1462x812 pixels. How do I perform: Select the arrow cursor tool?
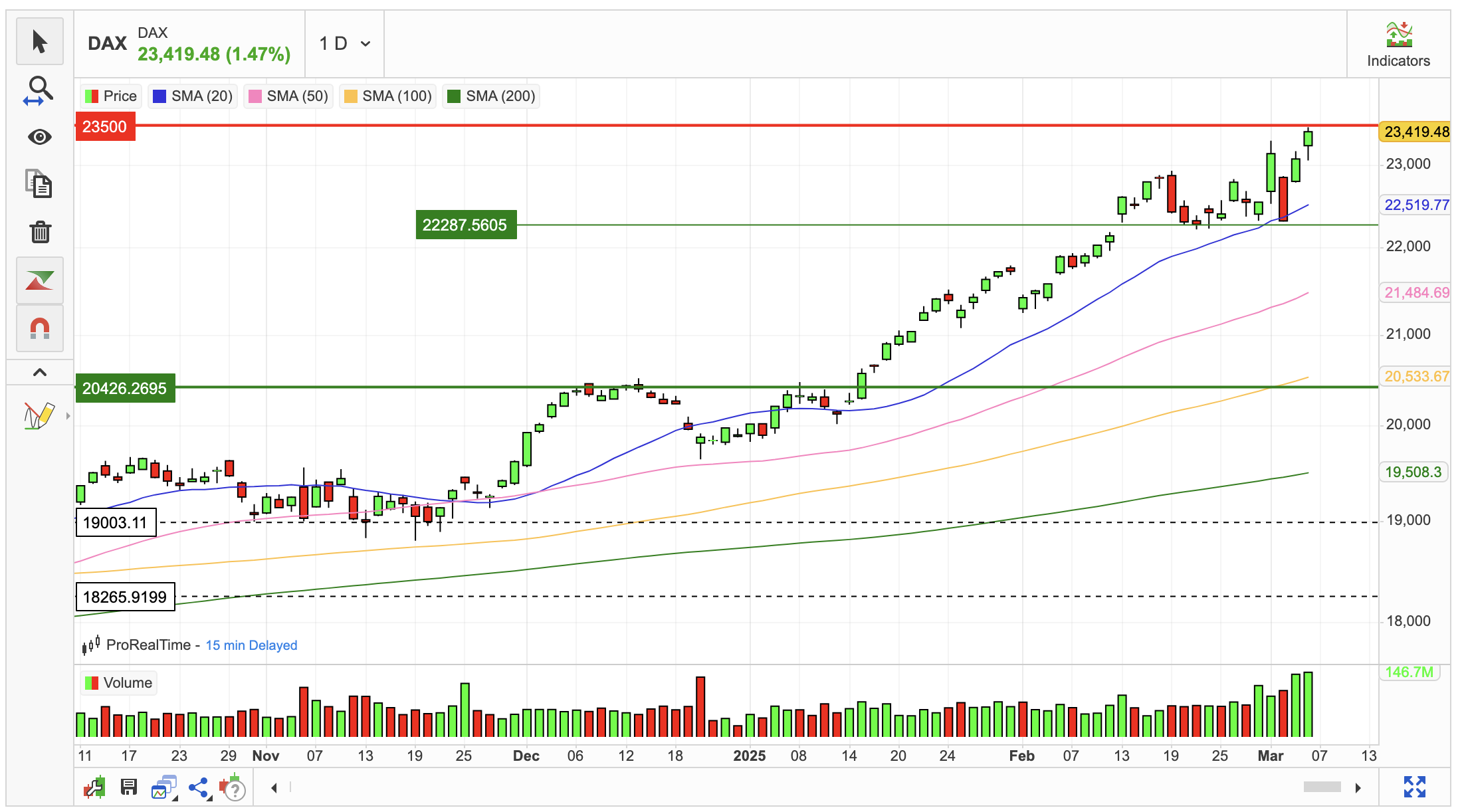pos(40,42)
